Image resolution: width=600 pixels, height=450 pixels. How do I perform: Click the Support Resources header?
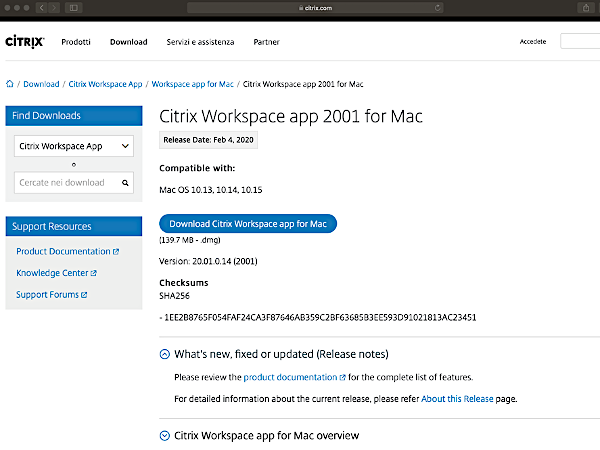(x=74, y=226)
